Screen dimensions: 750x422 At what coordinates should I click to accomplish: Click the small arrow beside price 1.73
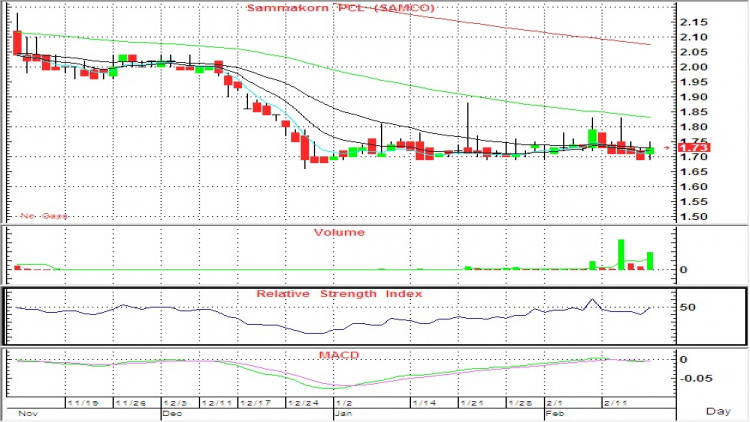667,148
